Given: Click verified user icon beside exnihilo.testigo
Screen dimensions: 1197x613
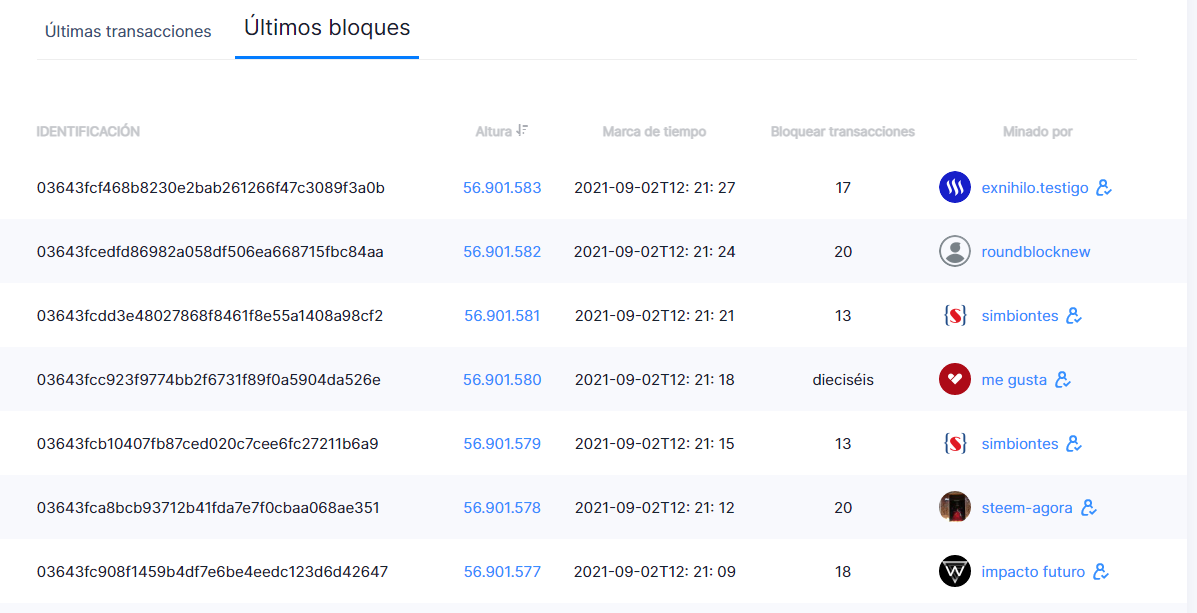Looking at the screenshot, I should 1104,187.
